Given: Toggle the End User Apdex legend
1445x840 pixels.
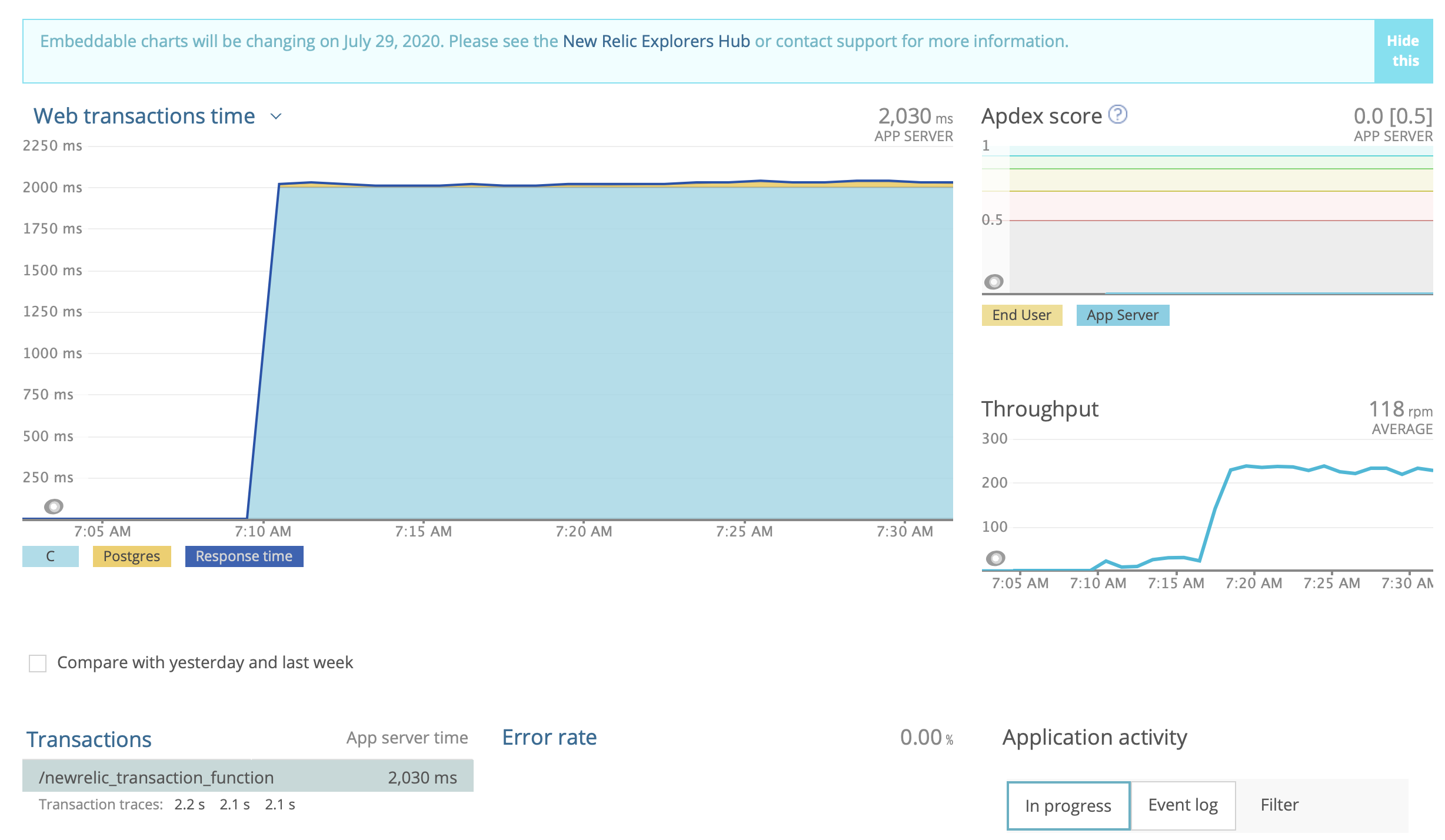Looking at the screenshot, I should [x=1021, y=315].
